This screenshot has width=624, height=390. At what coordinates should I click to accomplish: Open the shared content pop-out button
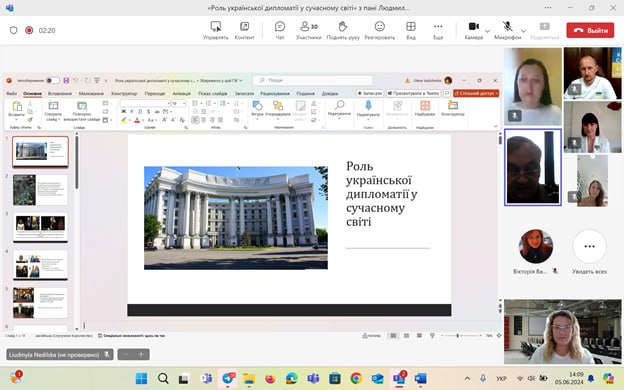244,30
